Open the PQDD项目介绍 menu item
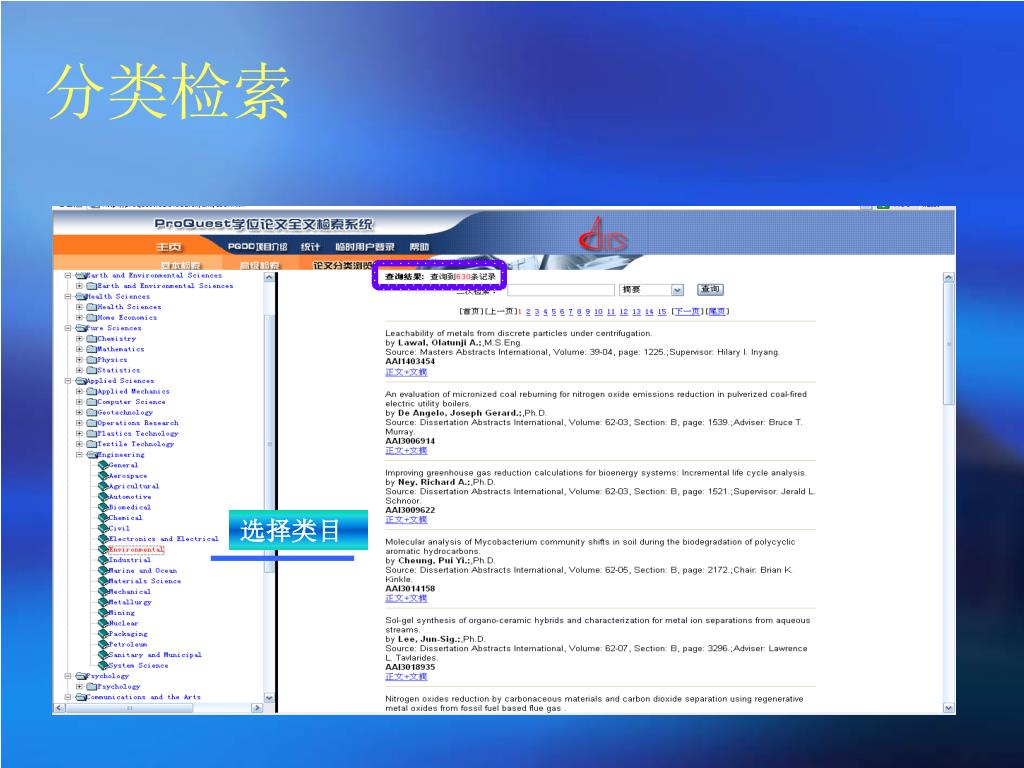This screenshot has height=768, width=1024. coord(257,247)
